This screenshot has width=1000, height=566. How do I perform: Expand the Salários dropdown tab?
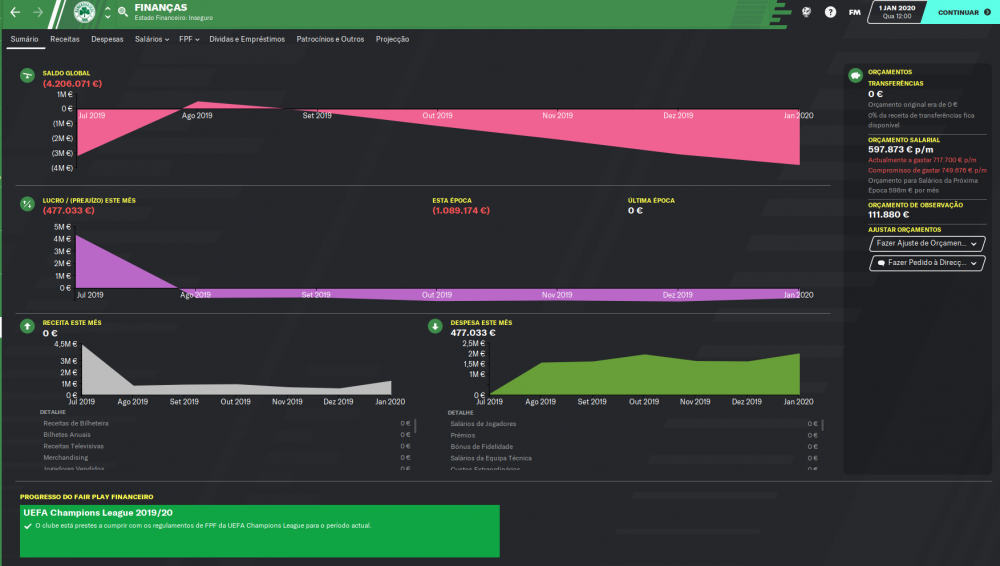pyautogui.click(x=152, y=40)
